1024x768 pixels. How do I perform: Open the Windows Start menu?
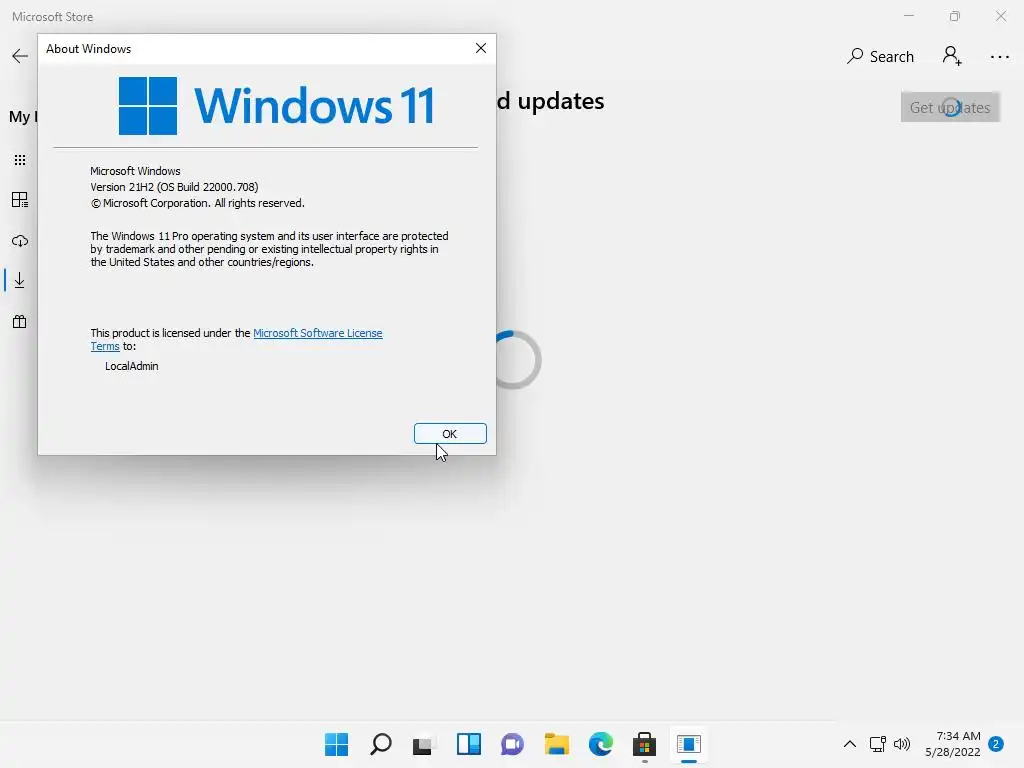(x=336, y=744)
